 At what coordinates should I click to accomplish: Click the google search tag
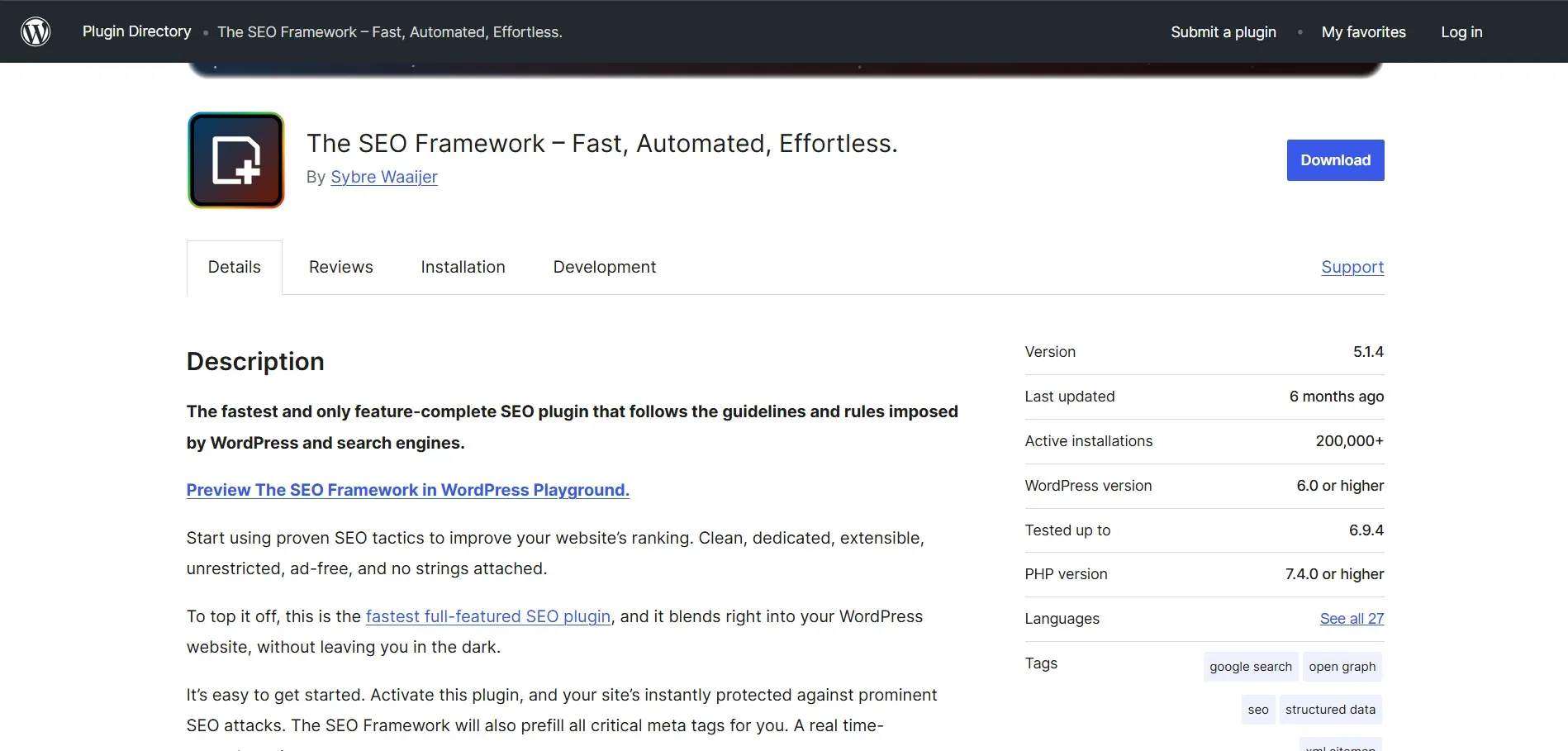1251,667
